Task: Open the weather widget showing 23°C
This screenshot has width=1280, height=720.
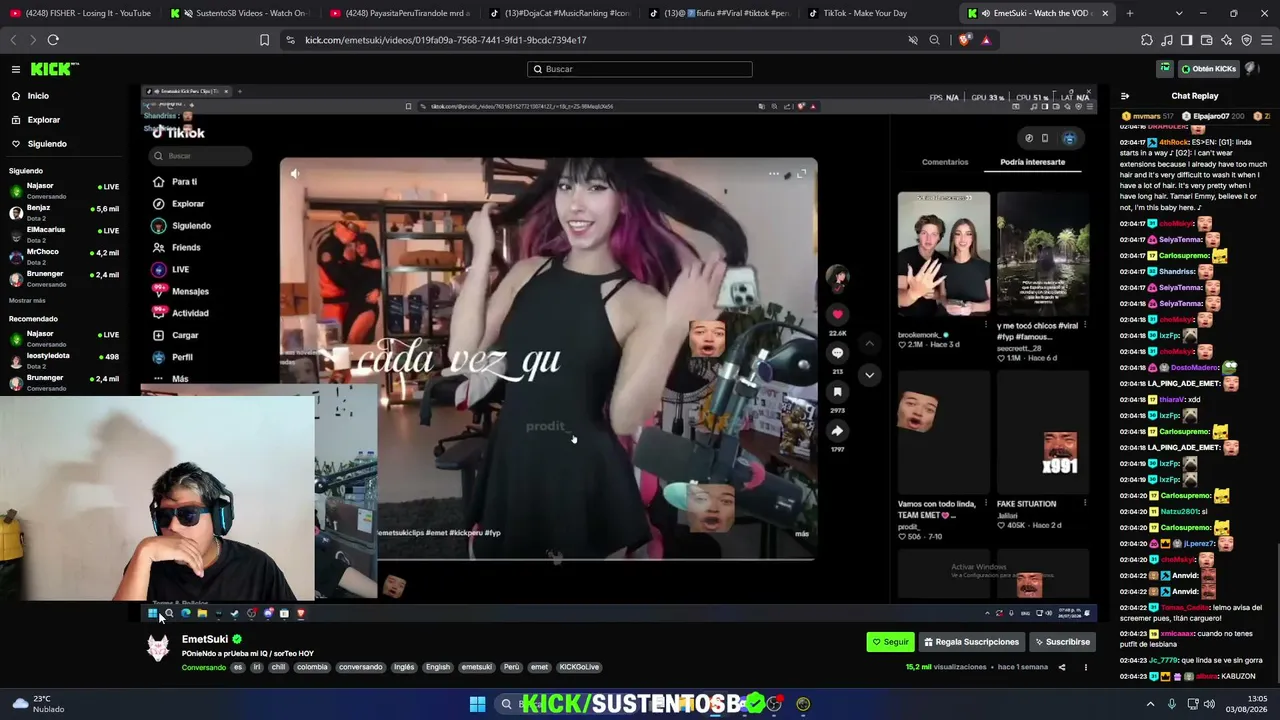Action: (36, 704)
